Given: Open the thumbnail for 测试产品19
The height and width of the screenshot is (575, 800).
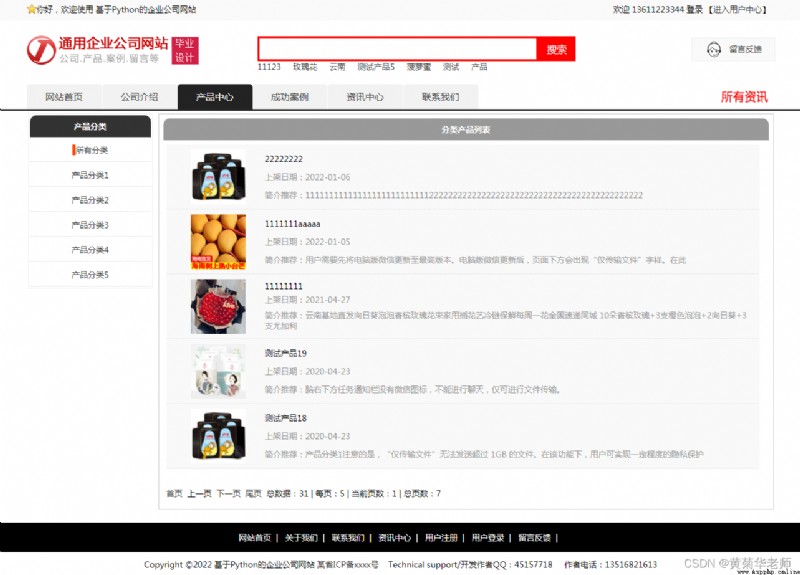Looking at the screenshot, I should pos(218,371).
